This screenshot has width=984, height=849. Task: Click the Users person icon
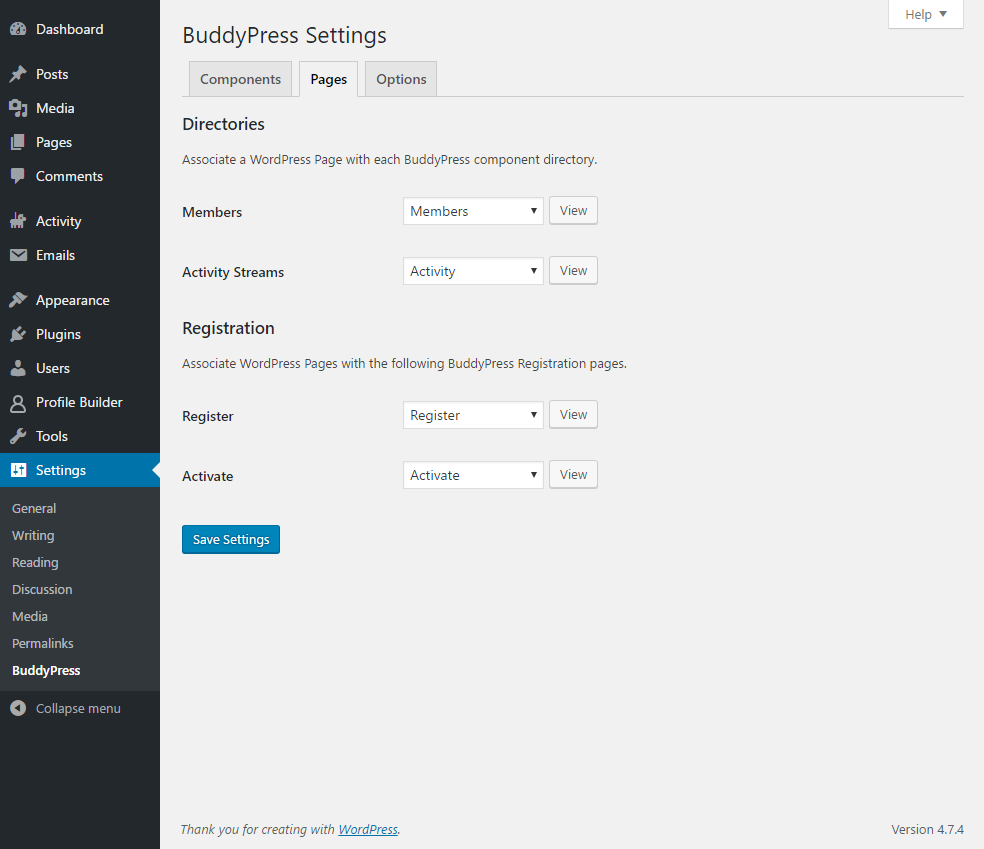tap(18, 368)
